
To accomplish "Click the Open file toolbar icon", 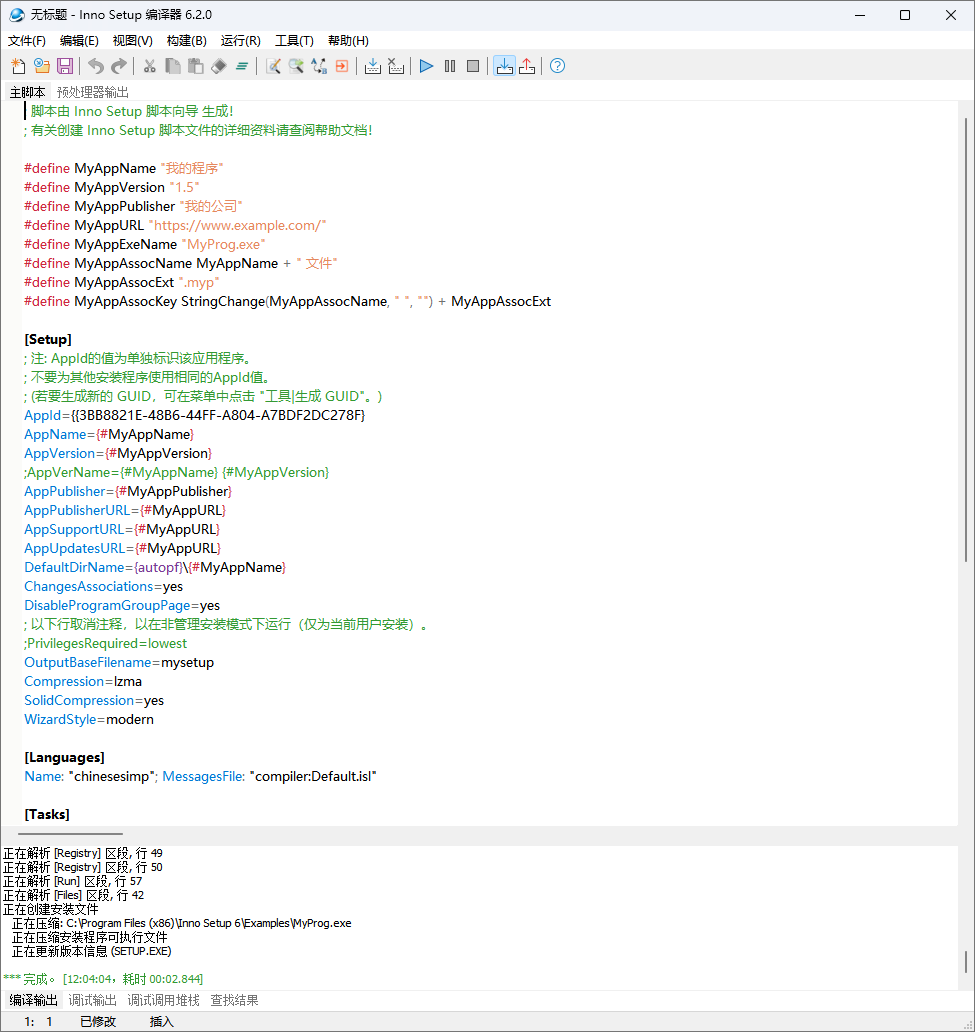I will coord(41,66).
